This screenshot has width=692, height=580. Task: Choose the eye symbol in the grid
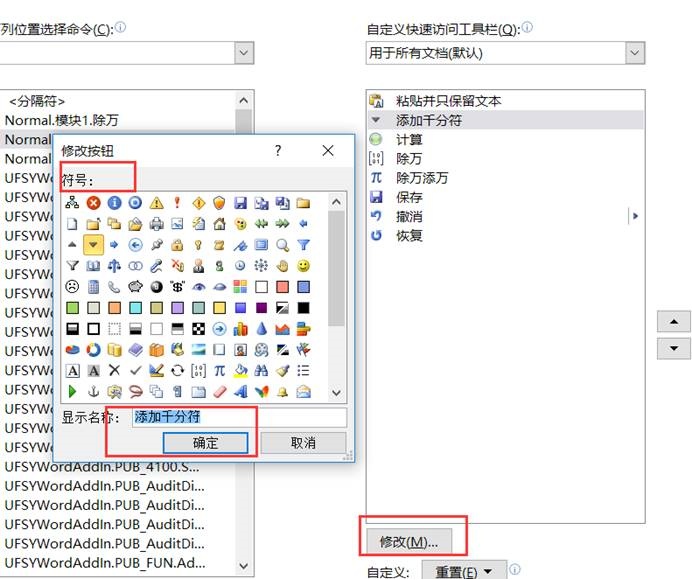click(x=199, y=287)
